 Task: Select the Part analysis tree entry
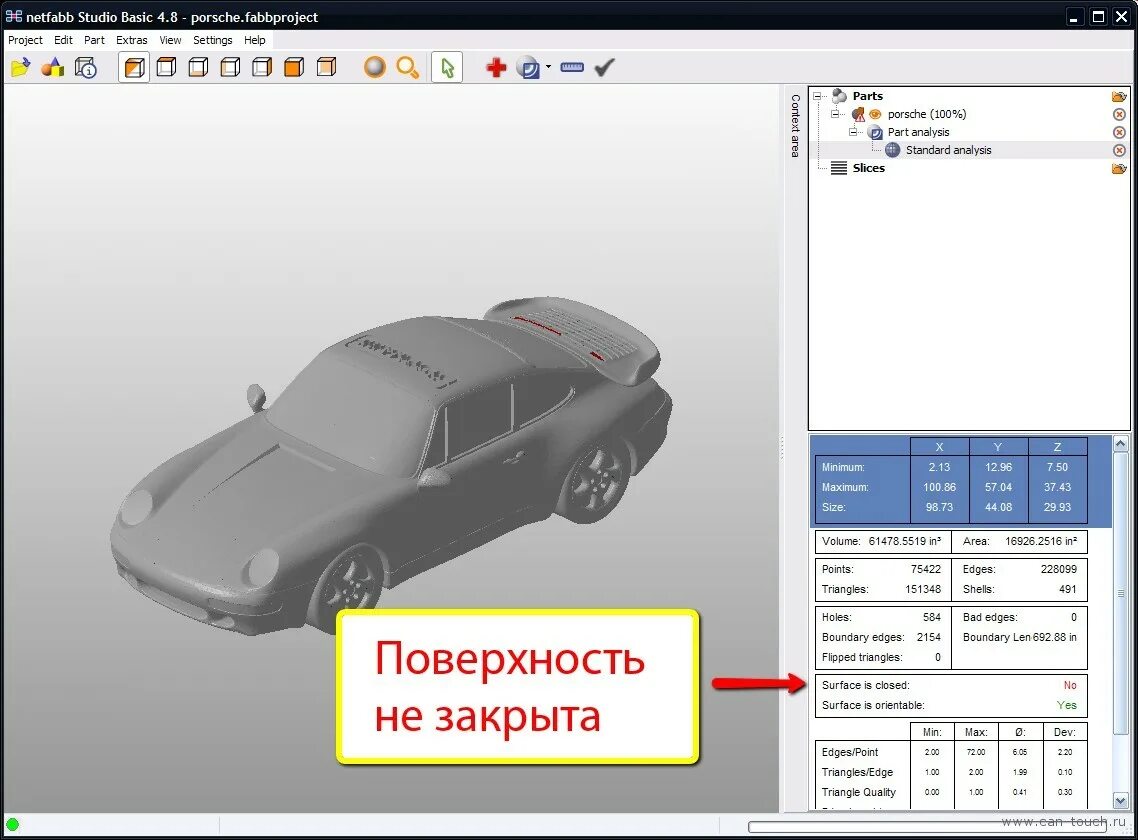tap(918, 132)
